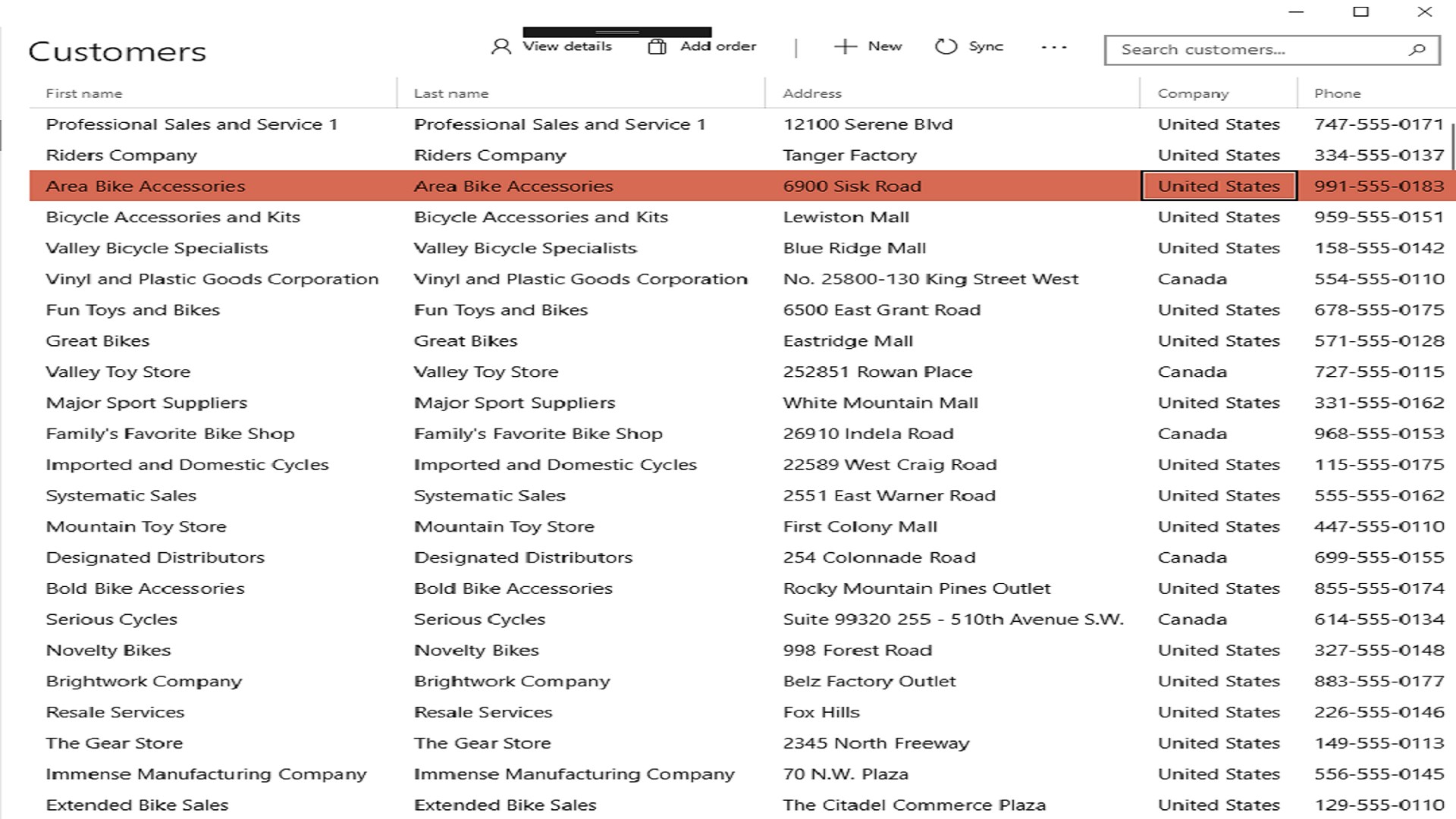Click phone number 614-555-0134

(1379, 620)
